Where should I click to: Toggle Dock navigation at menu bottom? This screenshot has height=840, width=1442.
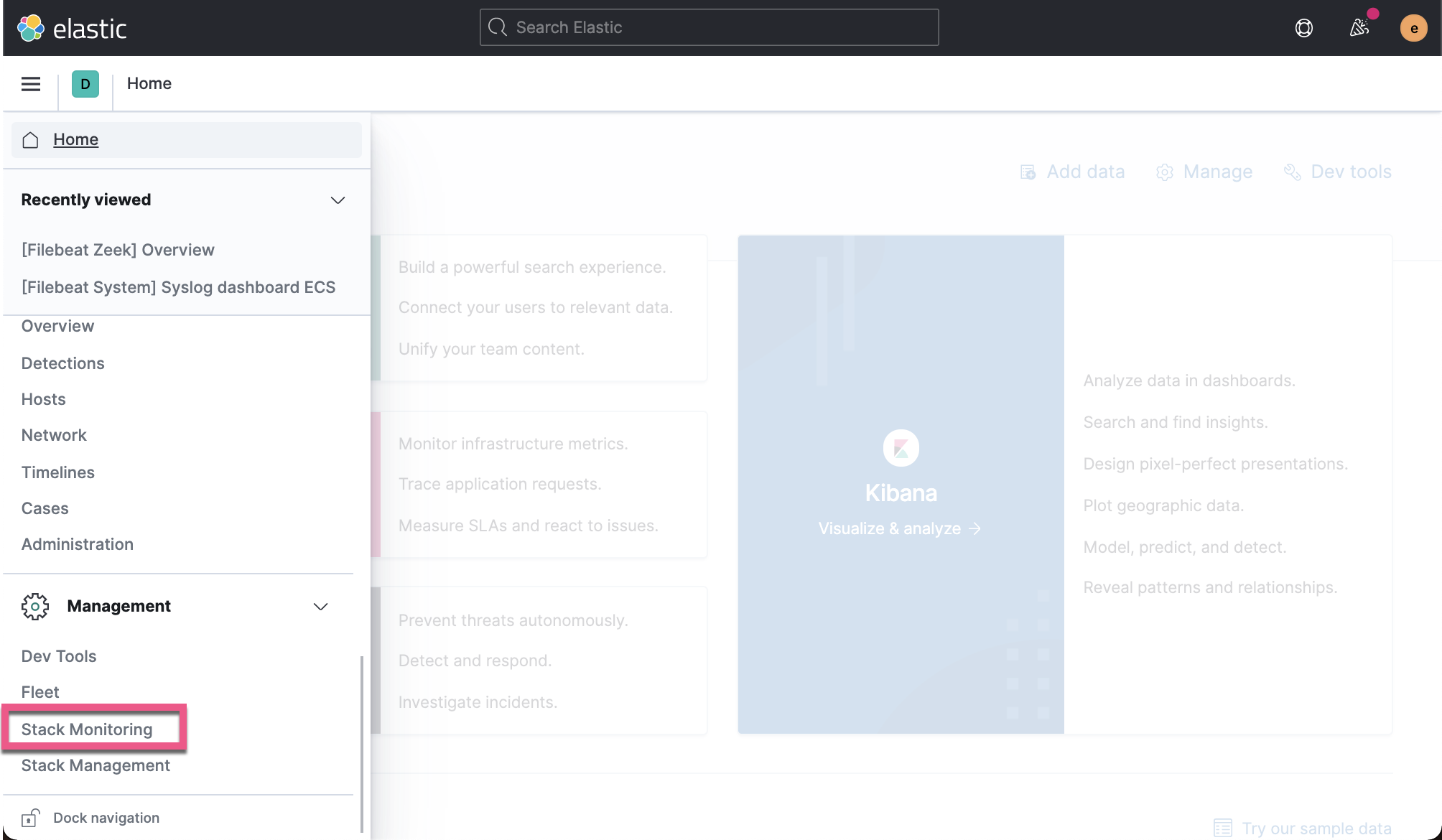point(106,817)
